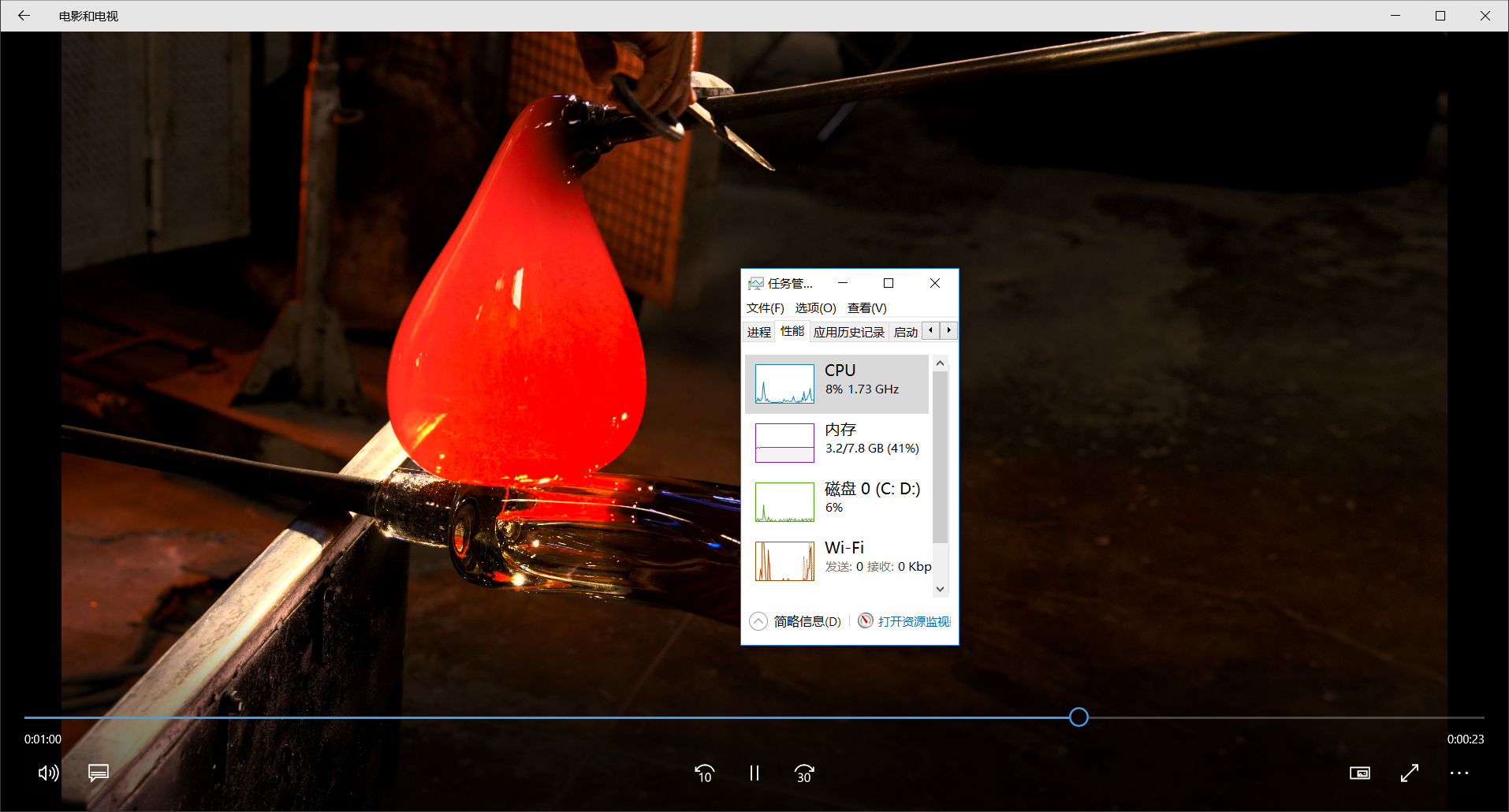Click the back arrow in Movies & TV
The image size is (1509, 812).
click(24, 16)
